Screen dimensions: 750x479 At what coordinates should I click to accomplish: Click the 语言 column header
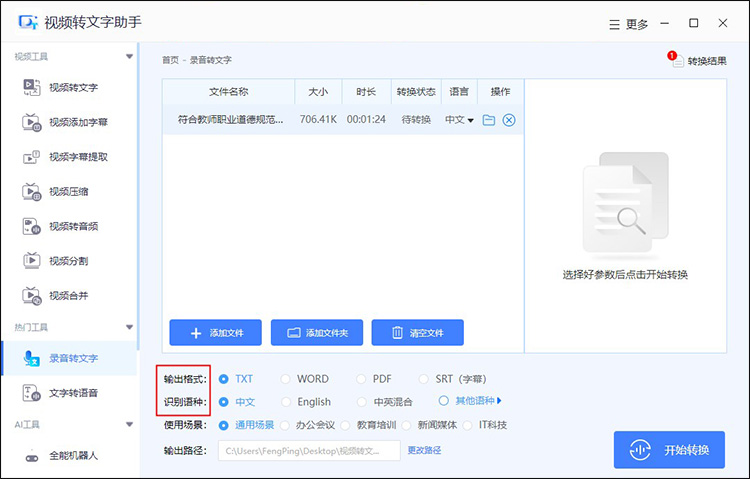tap(459, 91)
